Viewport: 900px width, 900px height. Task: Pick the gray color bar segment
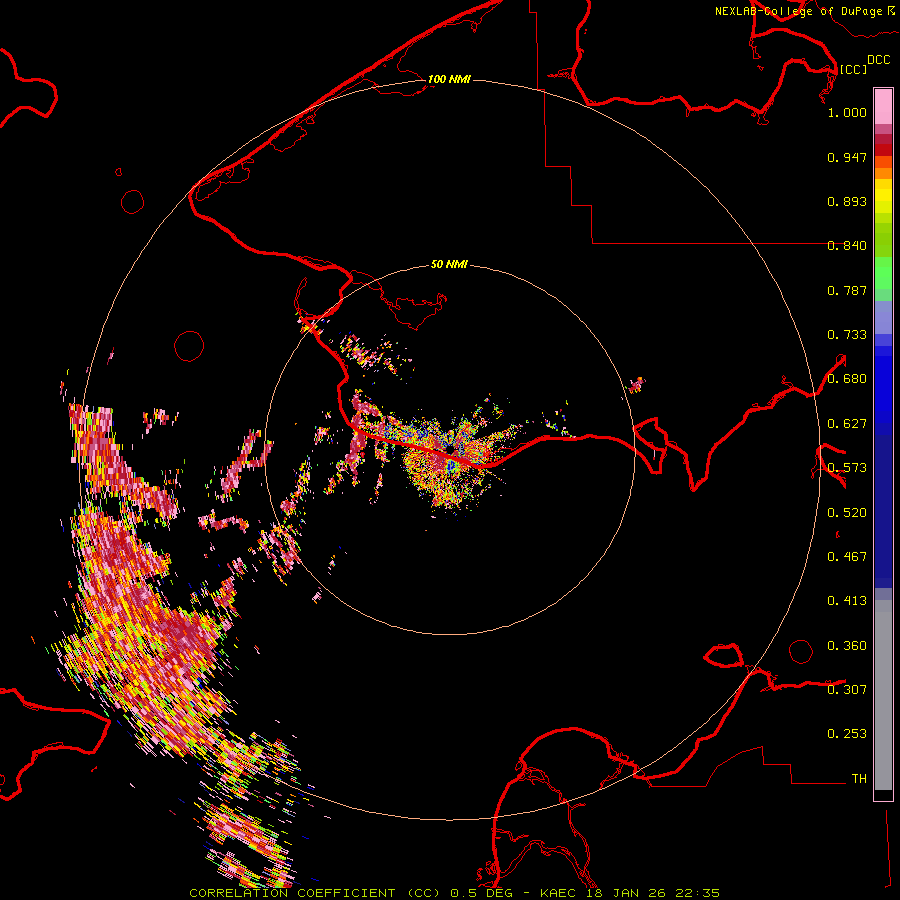pyautogui.click(x=883, y=695)
